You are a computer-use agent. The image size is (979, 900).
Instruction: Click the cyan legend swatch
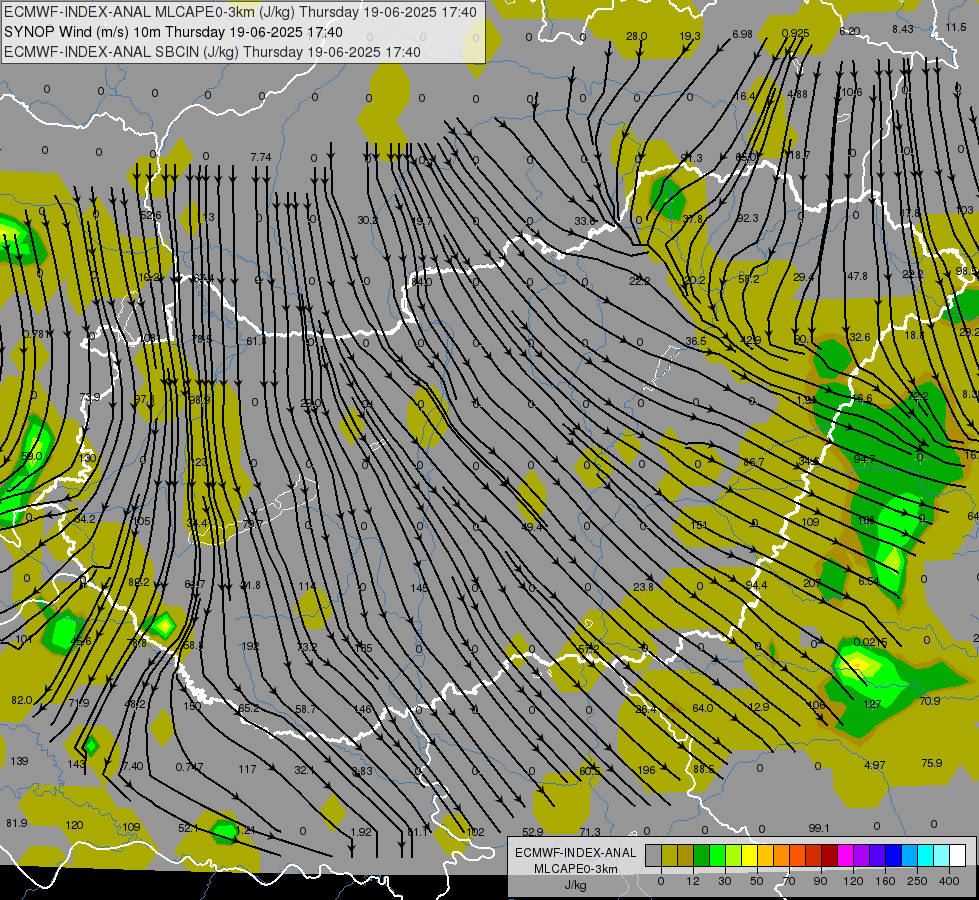[x=925, y=855]
